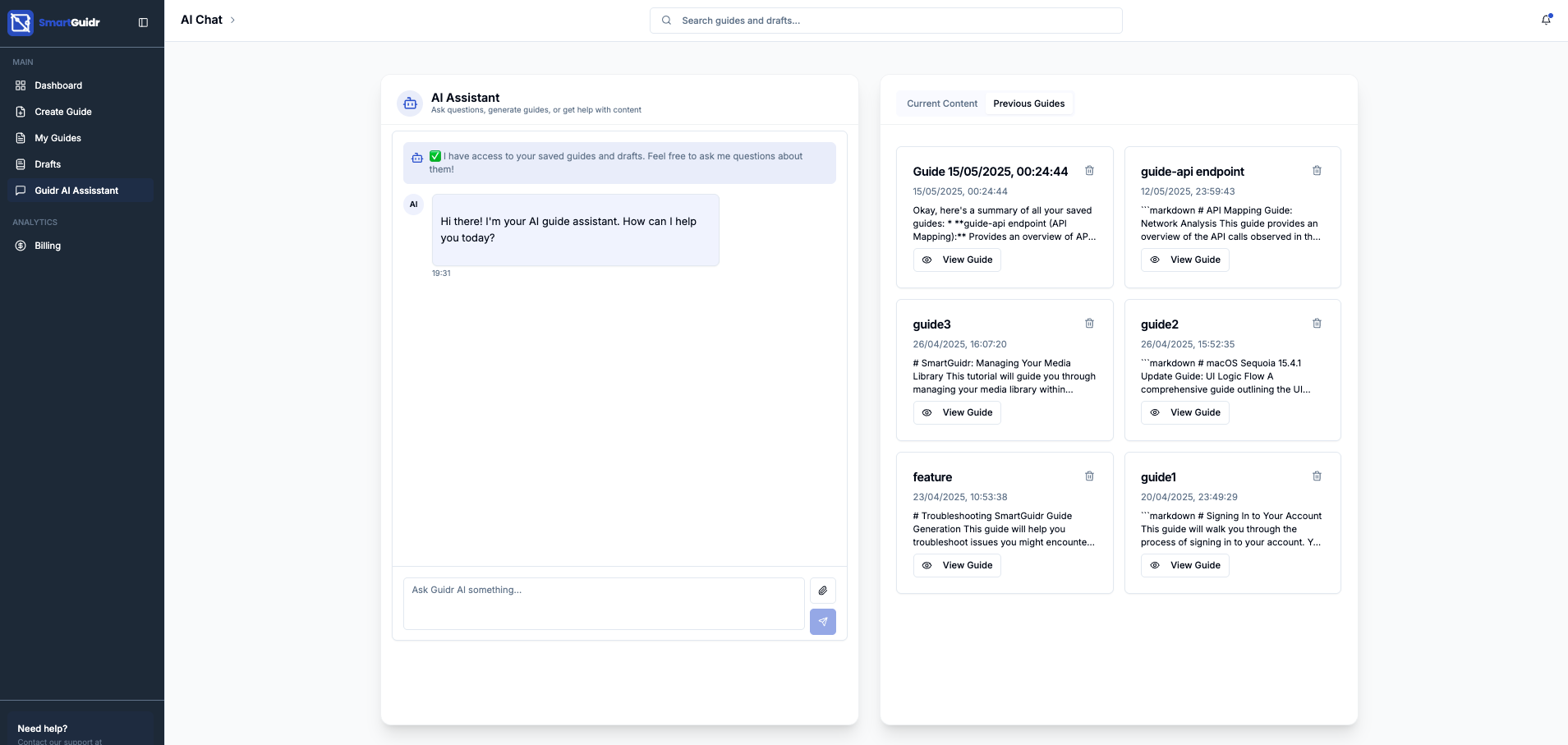Delete Guide 15/05/2025, 00:24:44 with trash icon
The height and width of the screenshot is (745, 1568).
1089,171
